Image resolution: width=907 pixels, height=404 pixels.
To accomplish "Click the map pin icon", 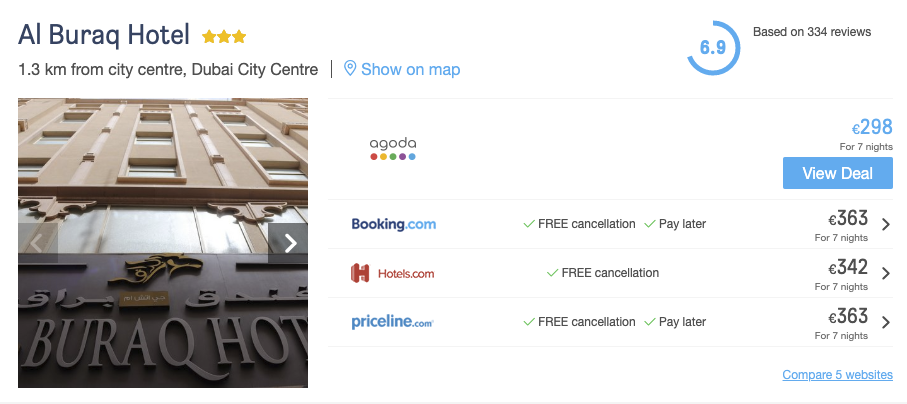I will click(x=350, y=69).
